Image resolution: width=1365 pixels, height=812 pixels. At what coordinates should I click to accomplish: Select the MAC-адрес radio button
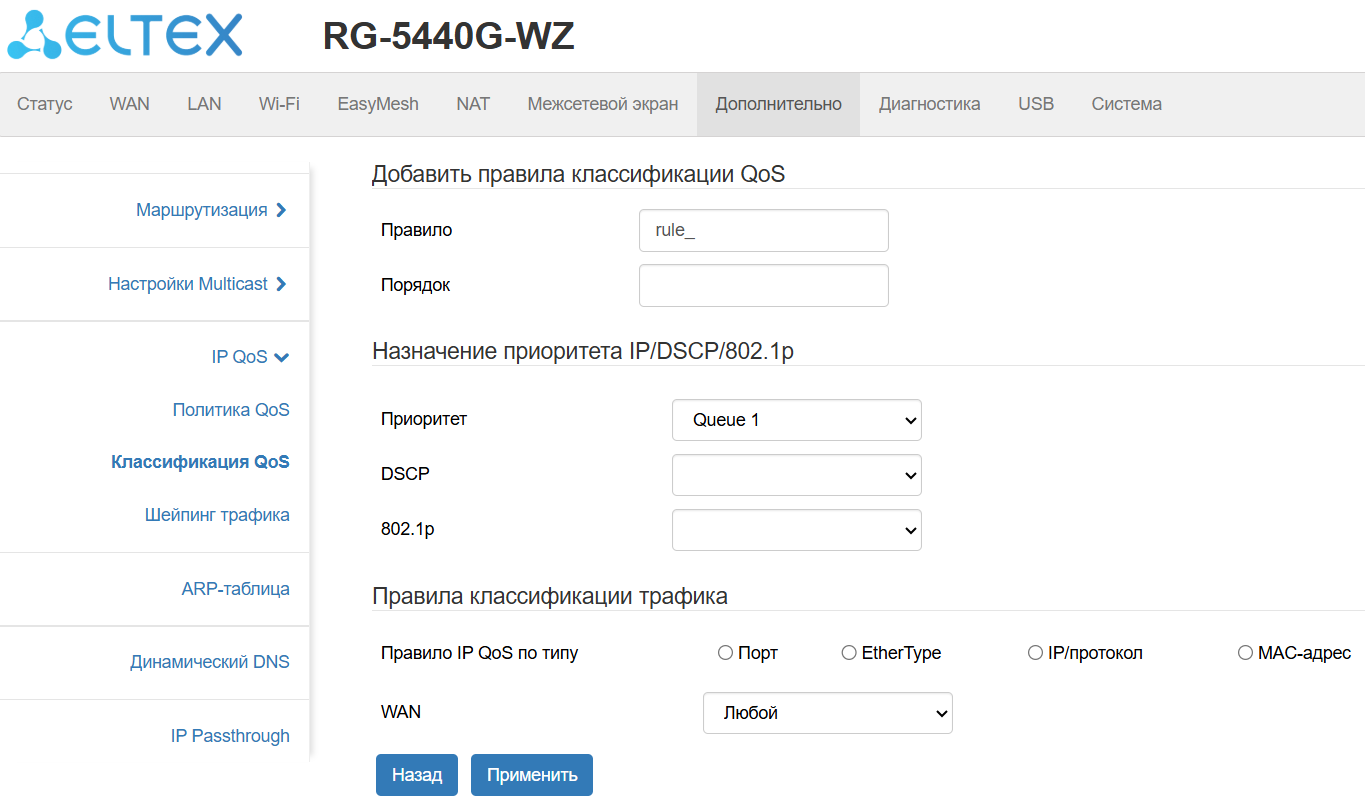pos(1245,653)
